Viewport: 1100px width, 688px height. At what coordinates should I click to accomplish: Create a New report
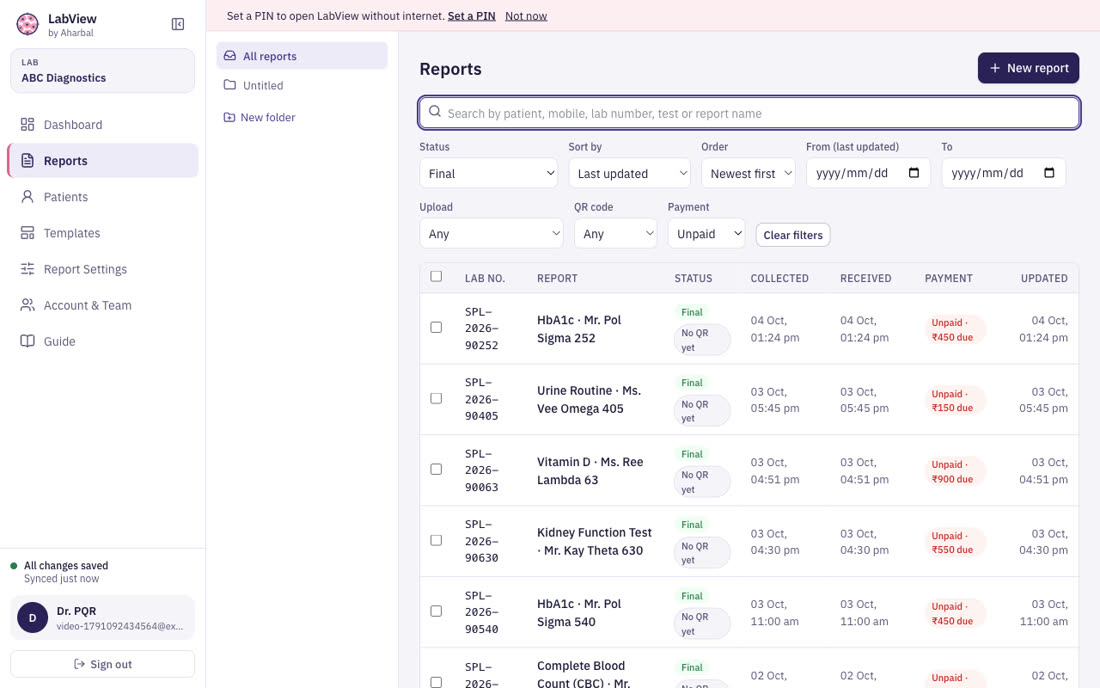[x=1028, y=68]
